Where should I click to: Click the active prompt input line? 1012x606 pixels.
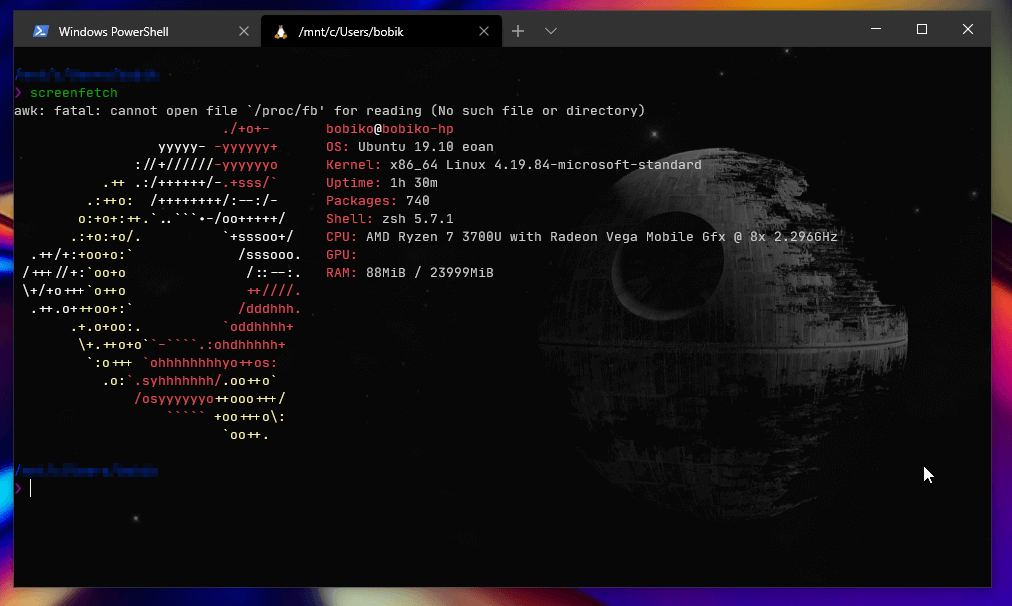pos(502,489)
